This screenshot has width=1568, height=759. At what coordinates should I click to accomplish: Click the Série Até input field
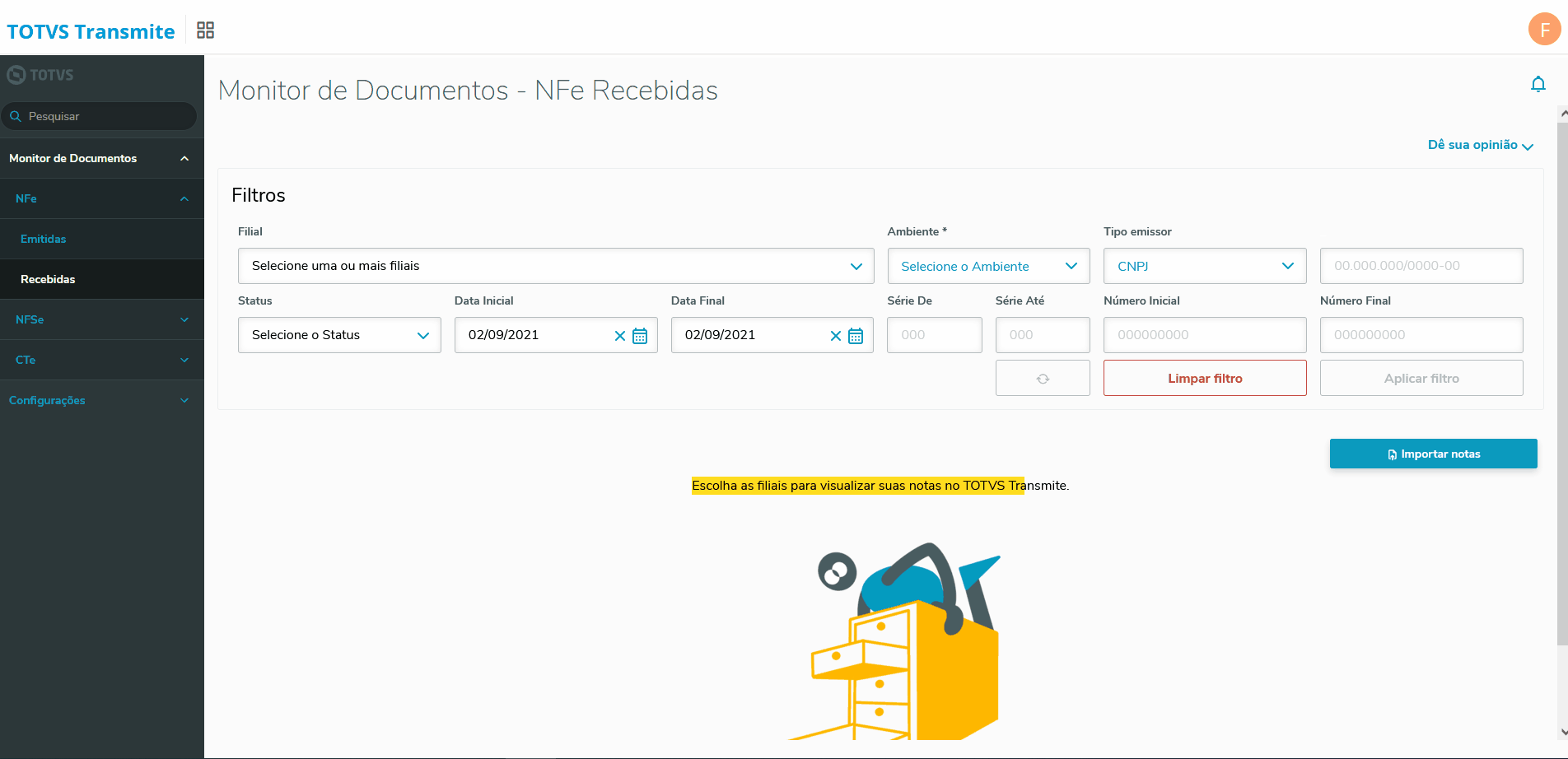pos(1043,335)
